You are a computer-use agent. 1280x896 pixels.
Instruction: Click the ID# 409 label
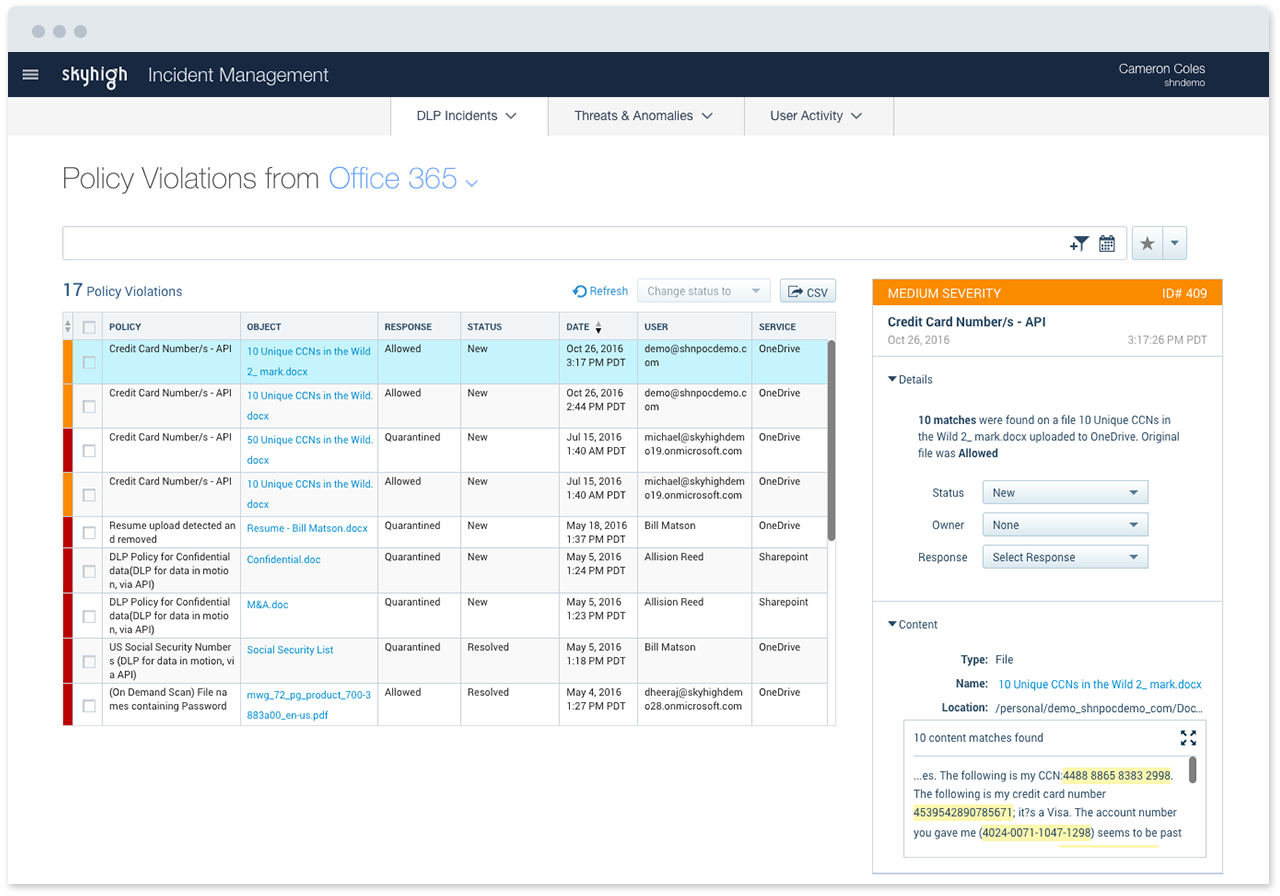[1184, 293]
